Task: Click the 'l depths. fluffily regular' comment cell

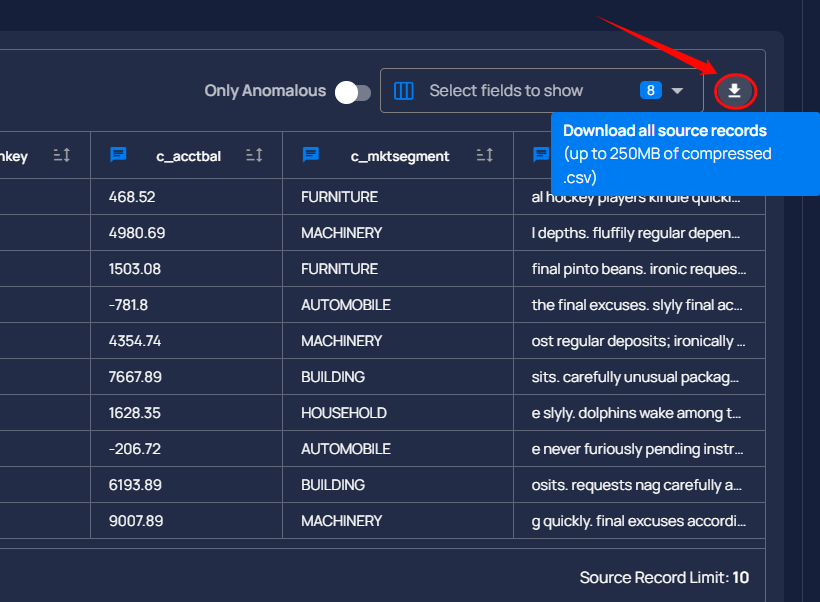Action: pos(640,233)
